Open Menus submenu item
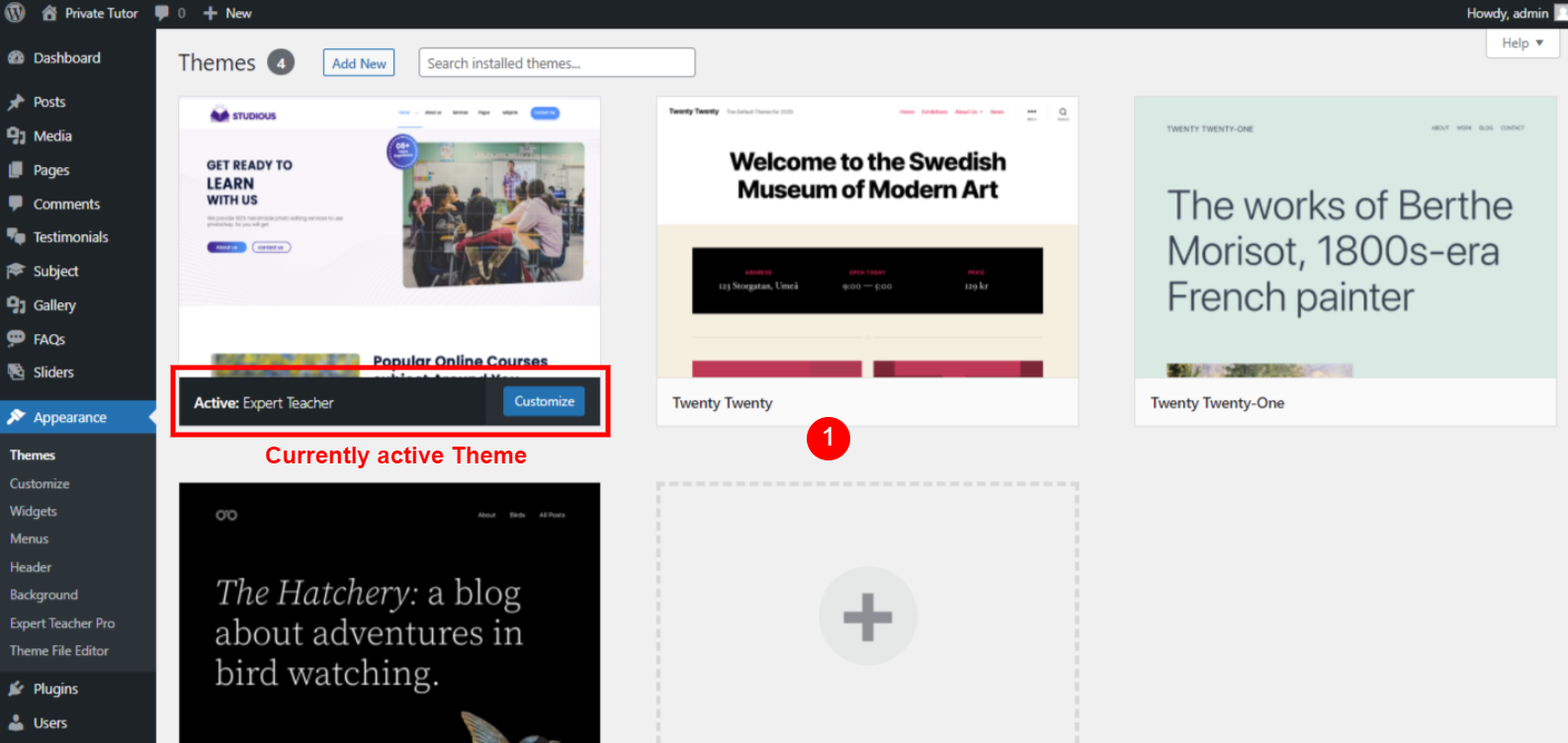The height and width of the screenshot is (743, 1568). (x=29, y=538)
